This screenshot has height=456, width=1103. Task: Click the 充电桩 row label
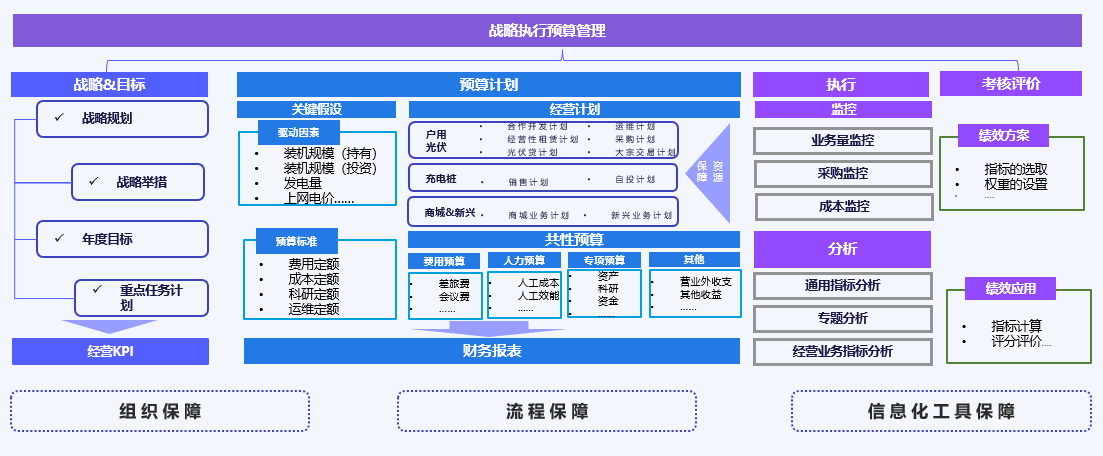pos(440,179)
